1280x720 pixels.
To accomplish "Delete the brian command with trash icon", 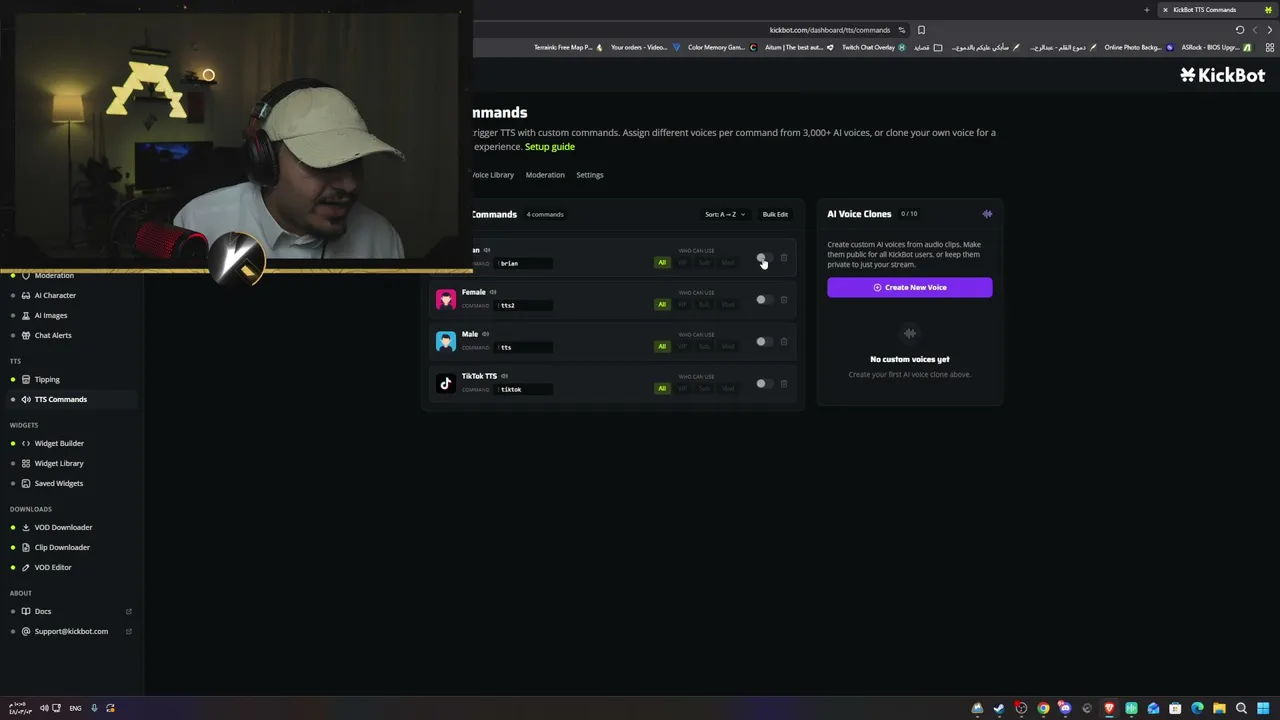I will [784, 258].
